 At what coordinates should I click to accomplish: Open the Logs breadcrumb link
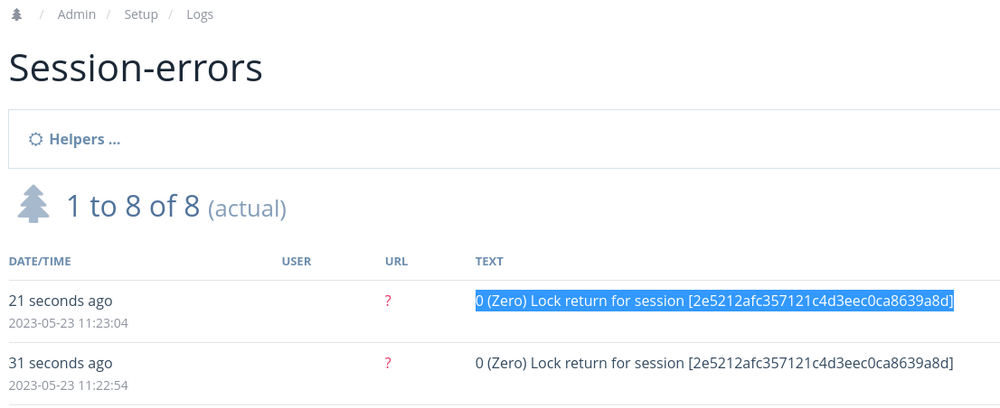tap(199, 14)
